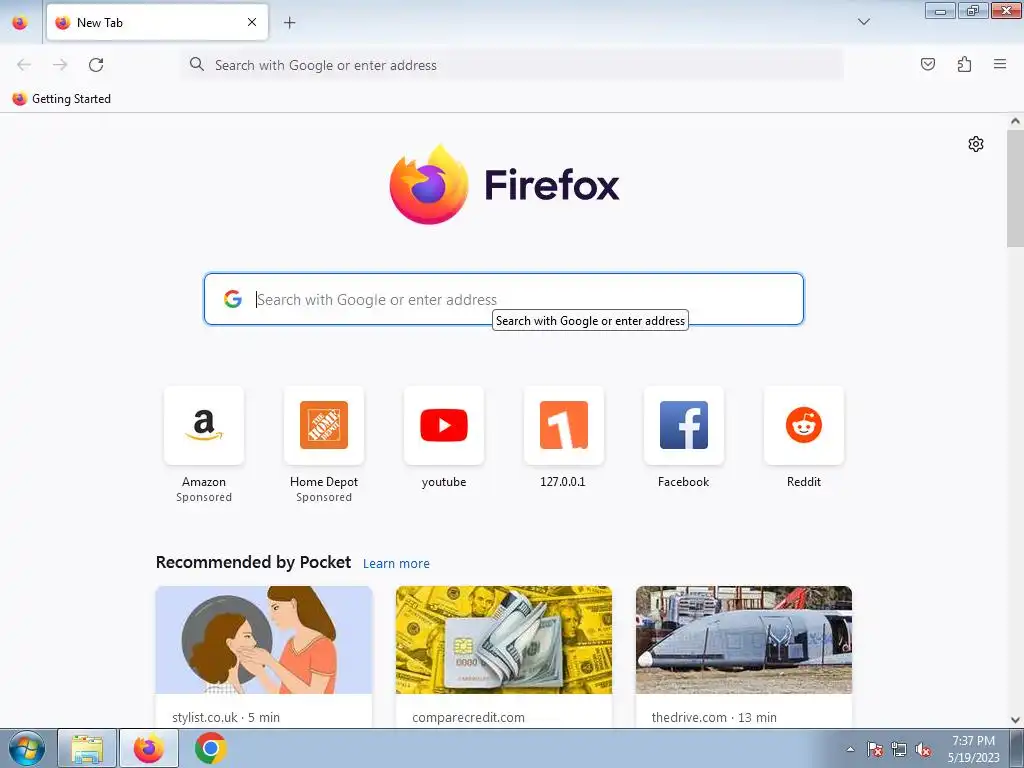Click the Google icon in search box

(232, 299)
